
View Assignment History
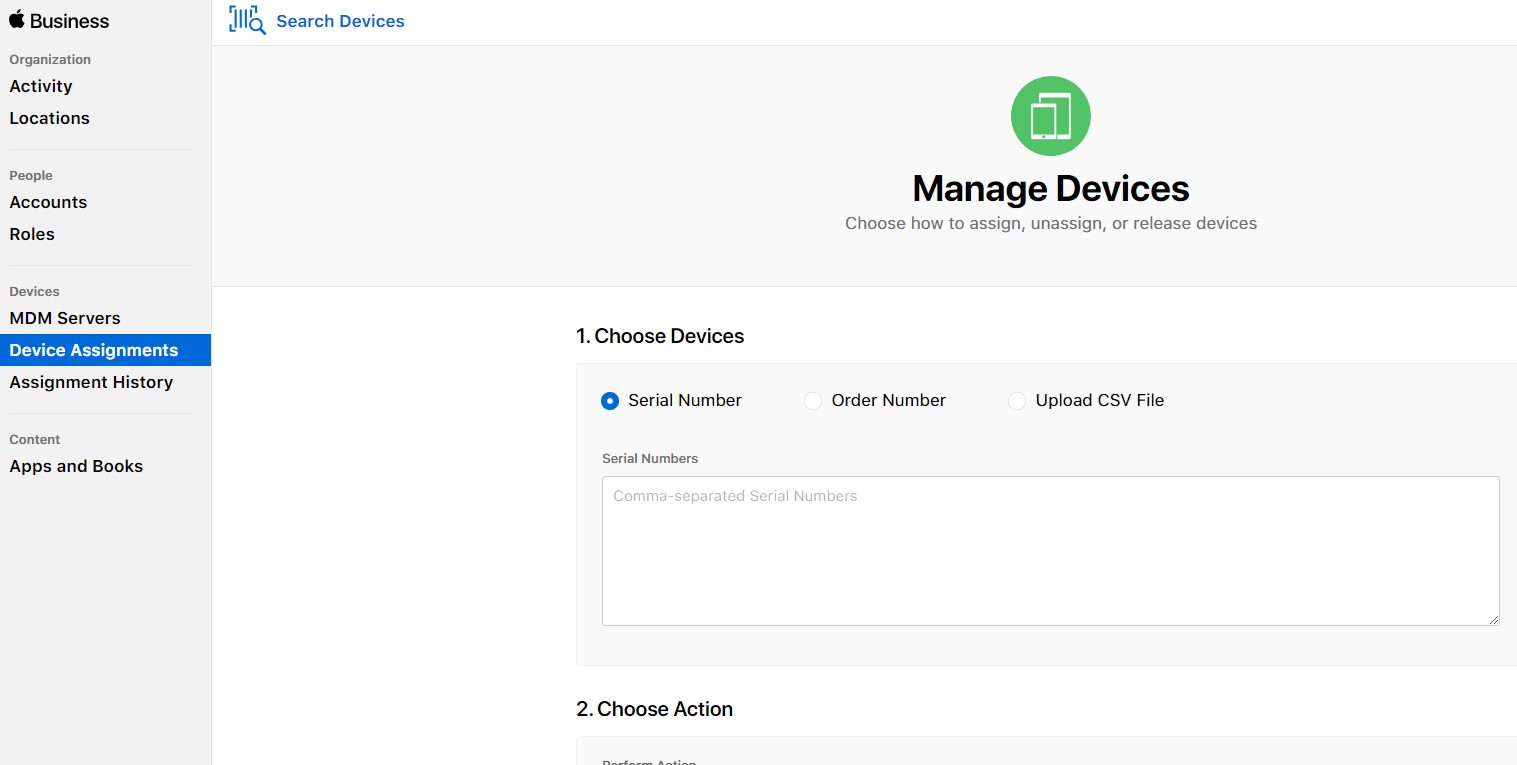point(91,382)
